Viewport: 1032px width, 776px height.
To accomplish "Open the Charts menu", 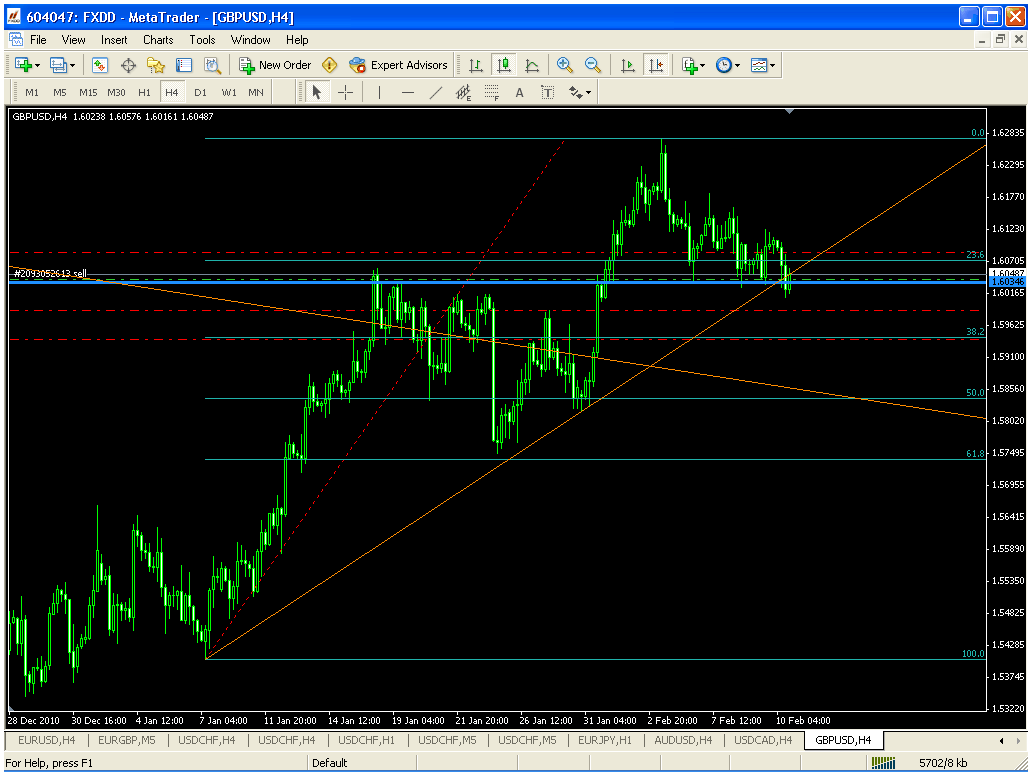I will click(158, 40).
